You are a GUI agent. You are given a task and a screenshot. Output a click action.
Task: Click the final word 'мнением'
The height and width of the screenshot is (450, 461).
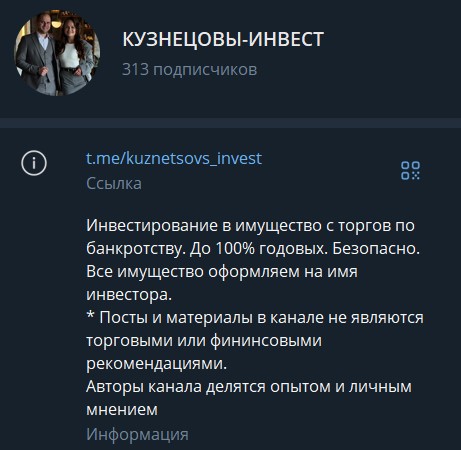[122, 410]
